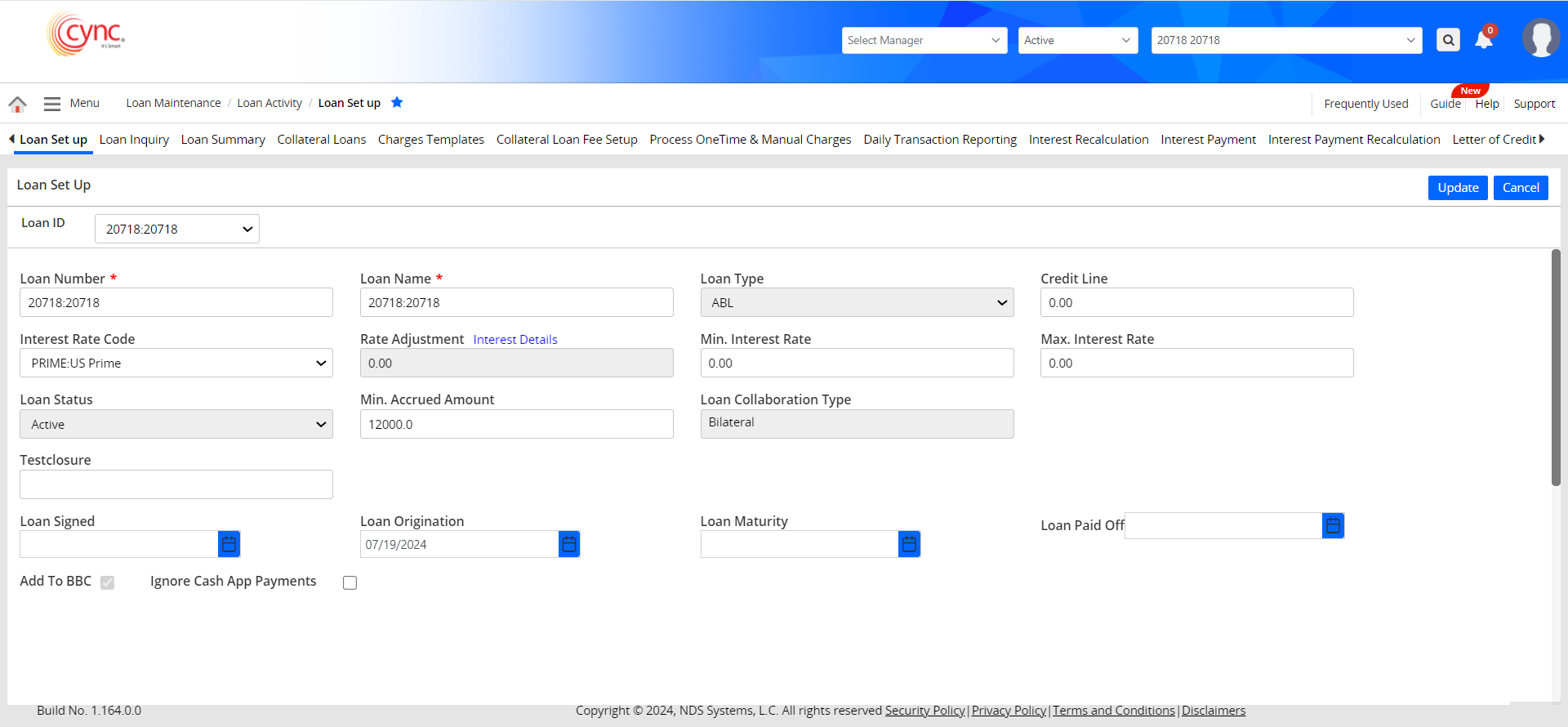The width and height of the screenshot is (1568, 727).
Task: Click the search magnifier icon in header
Action: [1448, 40]
